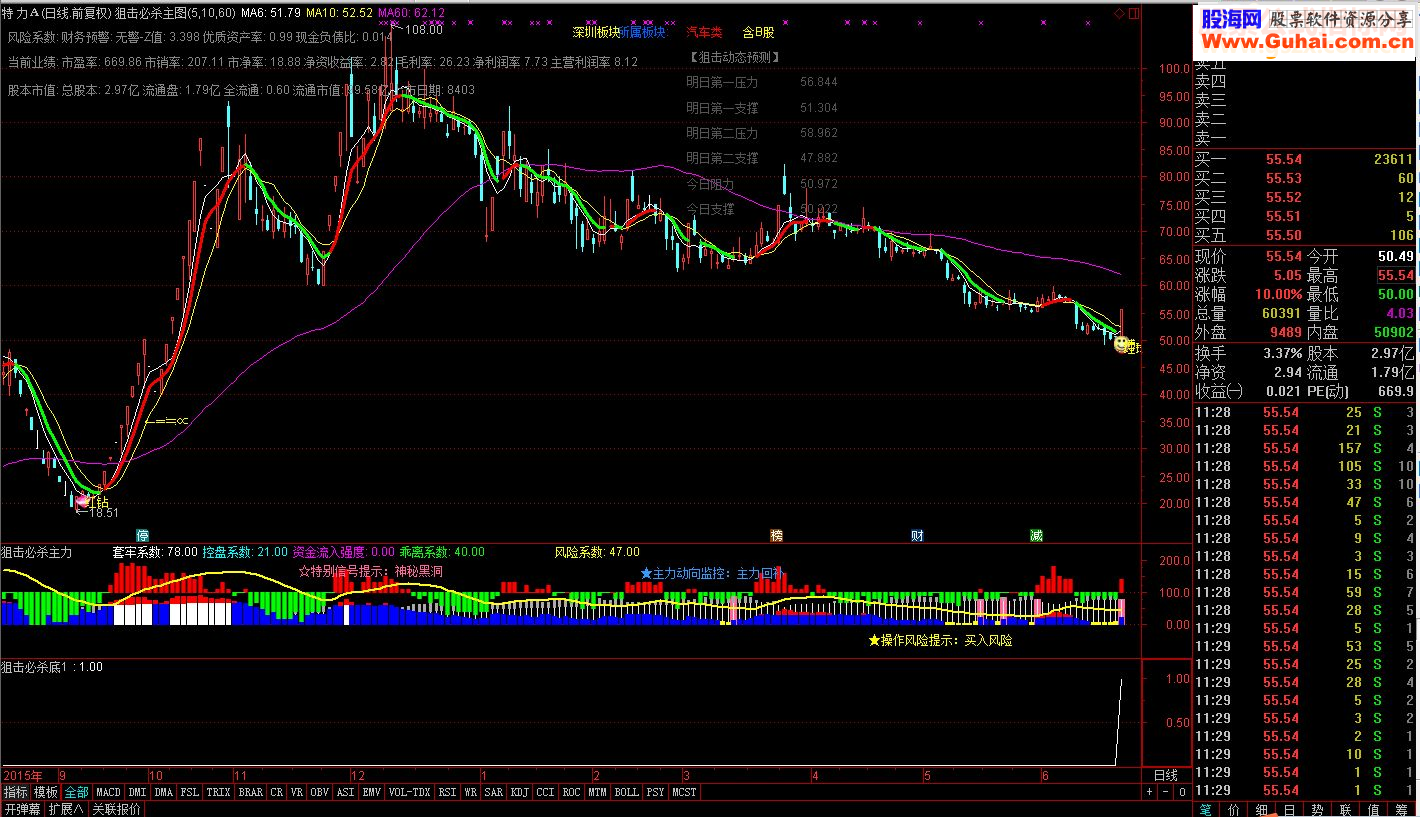Select the DMA indicator

point(163,792)
